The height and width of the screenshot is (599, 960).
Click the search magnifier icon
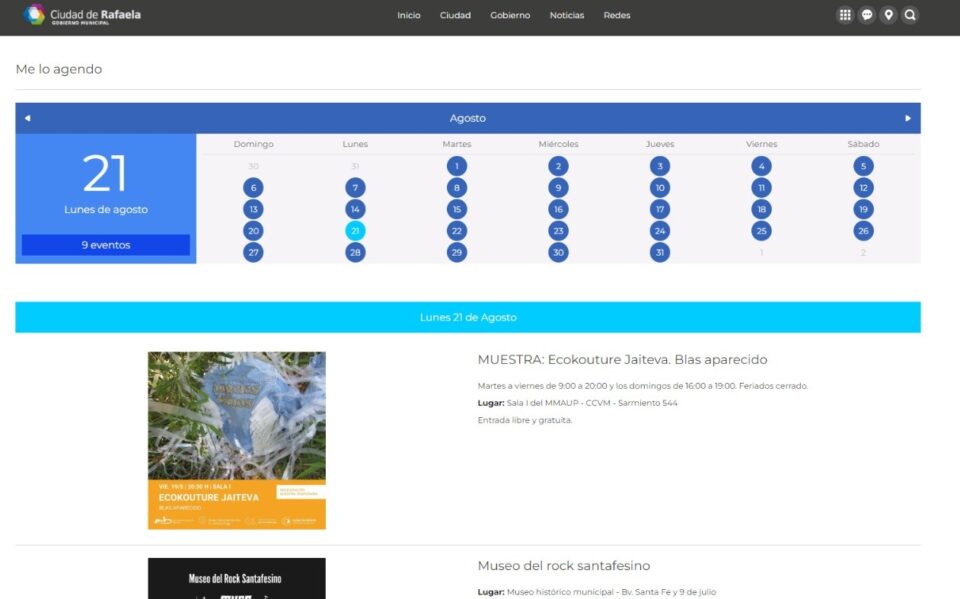910,15
